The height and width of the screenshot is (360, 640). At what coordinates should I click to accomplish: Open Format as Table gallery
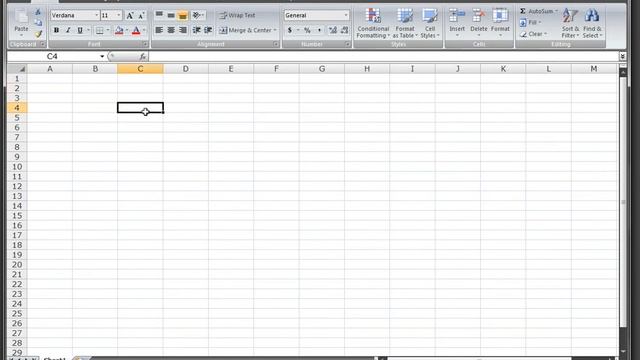pos(405,23)
